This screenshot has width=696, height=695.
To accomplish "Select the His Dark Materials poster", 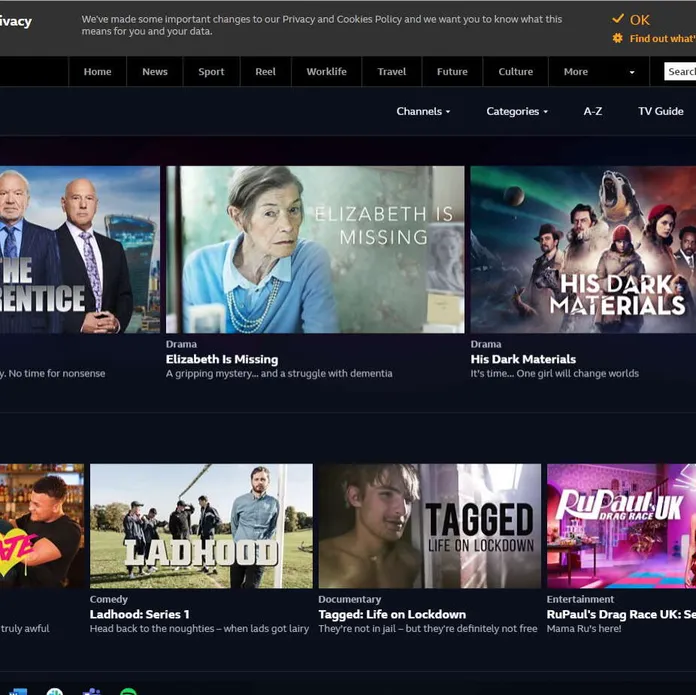I will (x=583, y=249).
